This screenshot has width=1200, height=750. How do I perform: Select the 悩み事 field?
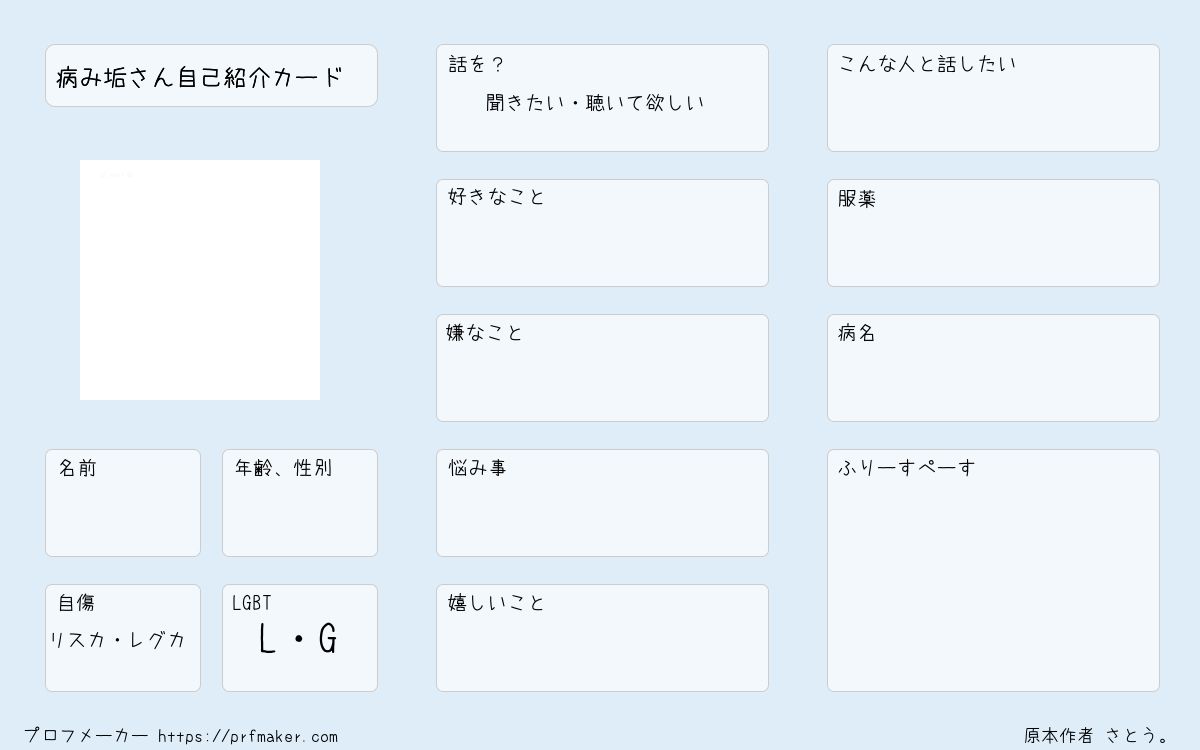(602, 503)
